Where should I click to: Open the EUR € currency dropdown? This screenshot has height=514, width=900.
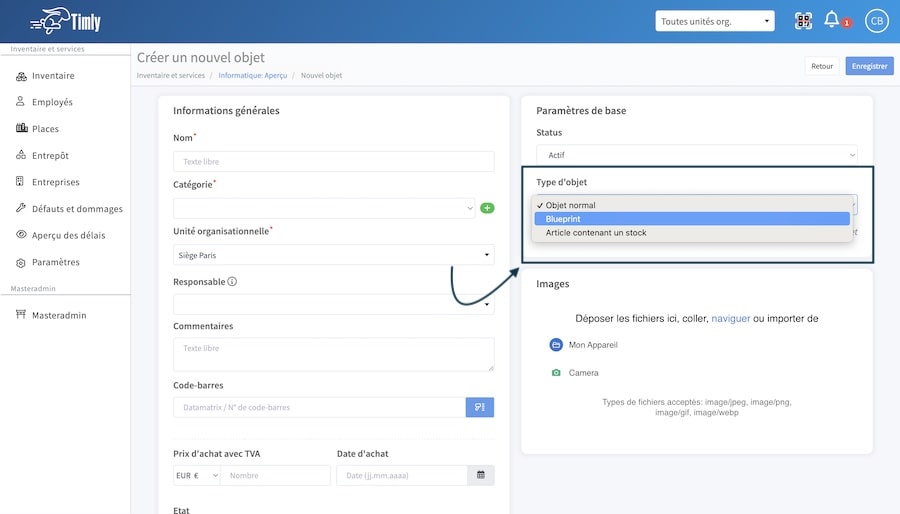click(197, 475)
